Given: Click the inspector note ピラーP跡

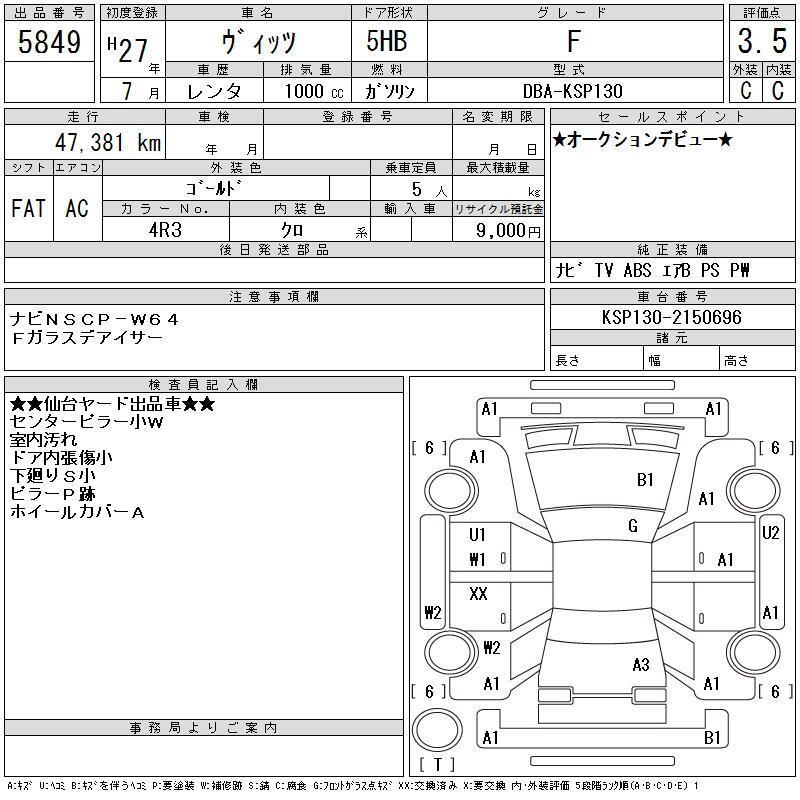Looking at the screenshot, I should pyautogui.click(x=53, y=493).
